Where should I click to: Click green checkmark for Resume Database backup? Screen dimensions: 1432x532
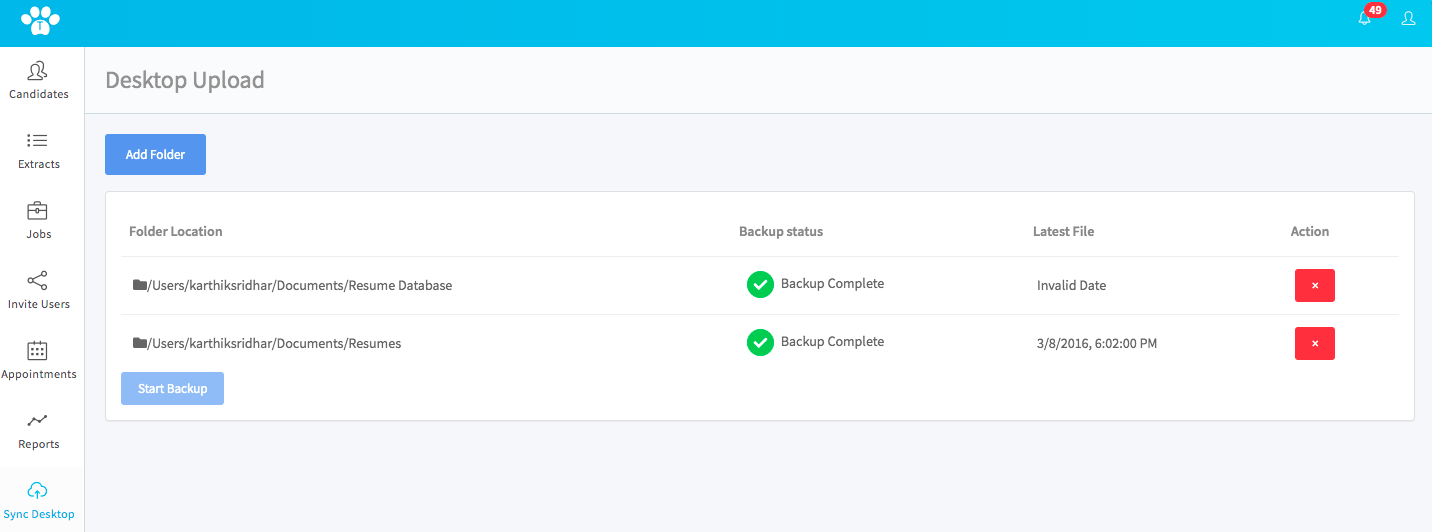pos(760,285)
